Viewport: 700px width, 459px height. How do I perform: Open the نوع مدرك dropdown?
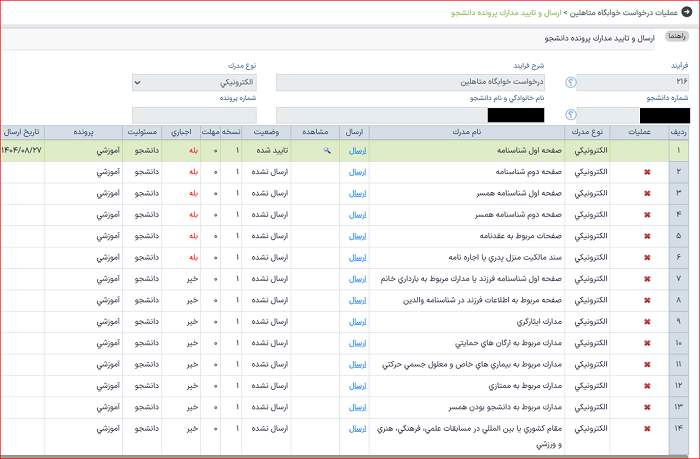(x=194, y=83)
